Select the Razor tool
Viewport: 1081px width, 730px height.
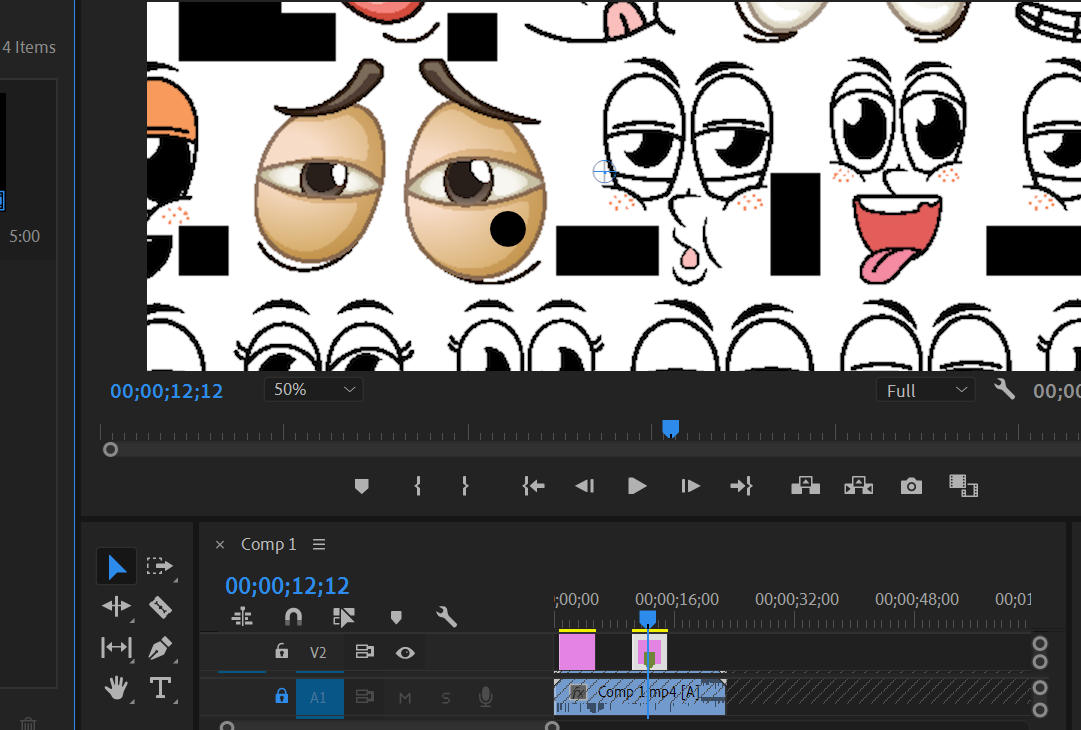pyautogui.click(x=160, y=607)
